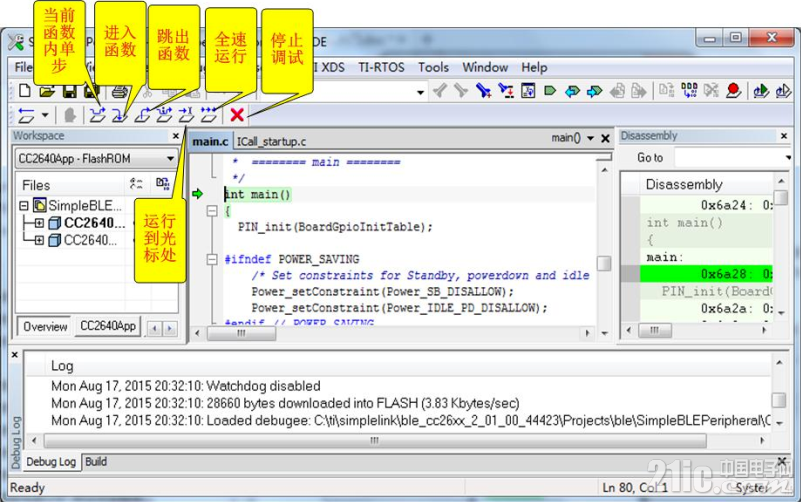Click the Step Over debug icon

point(97,115)
